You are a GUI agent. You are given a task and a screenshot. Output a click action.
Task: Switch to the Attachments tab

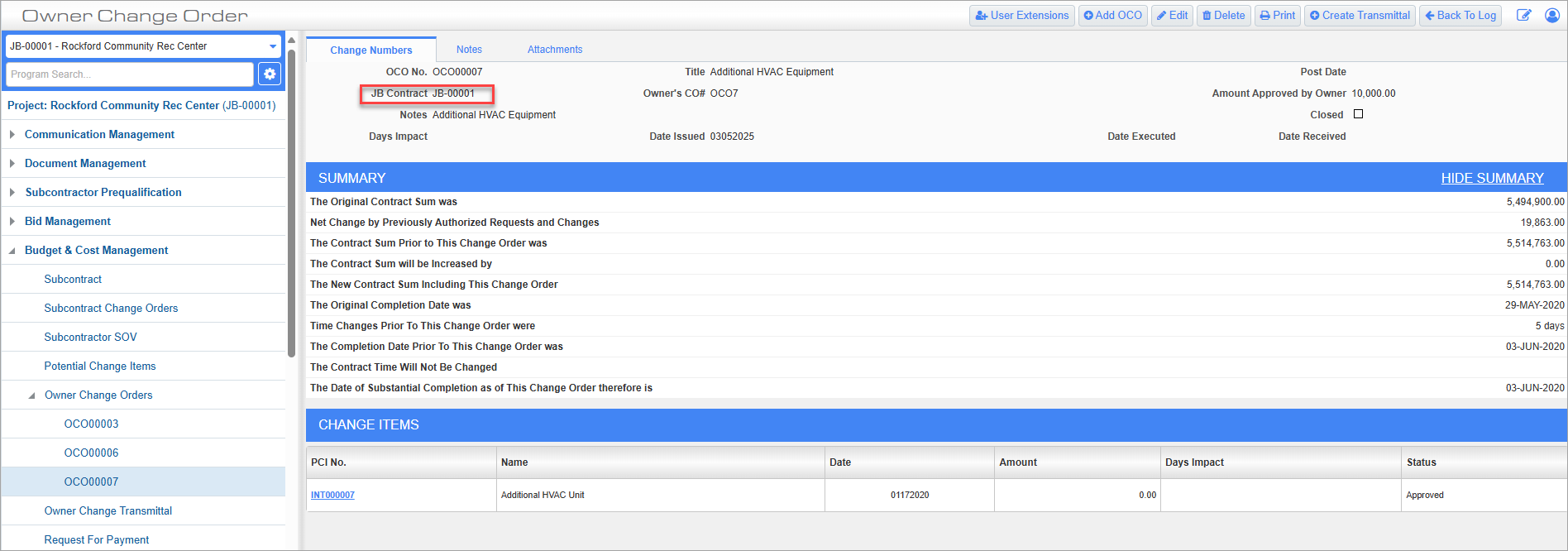(554, 50)
